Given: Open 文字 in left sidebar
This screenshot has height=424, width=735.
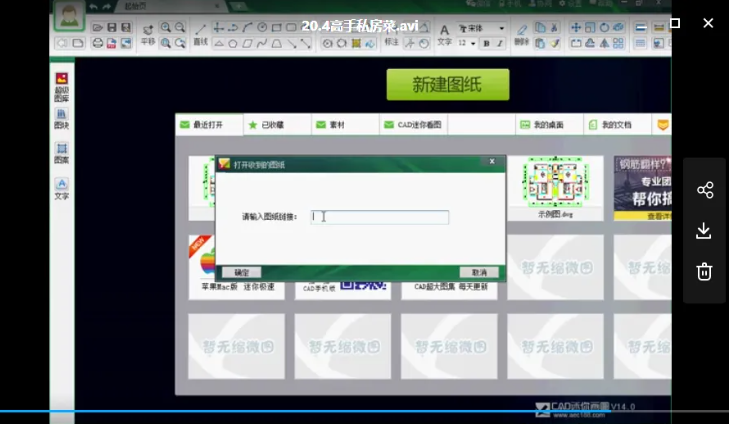Looking at the screenshot, I should click(61, 189).
